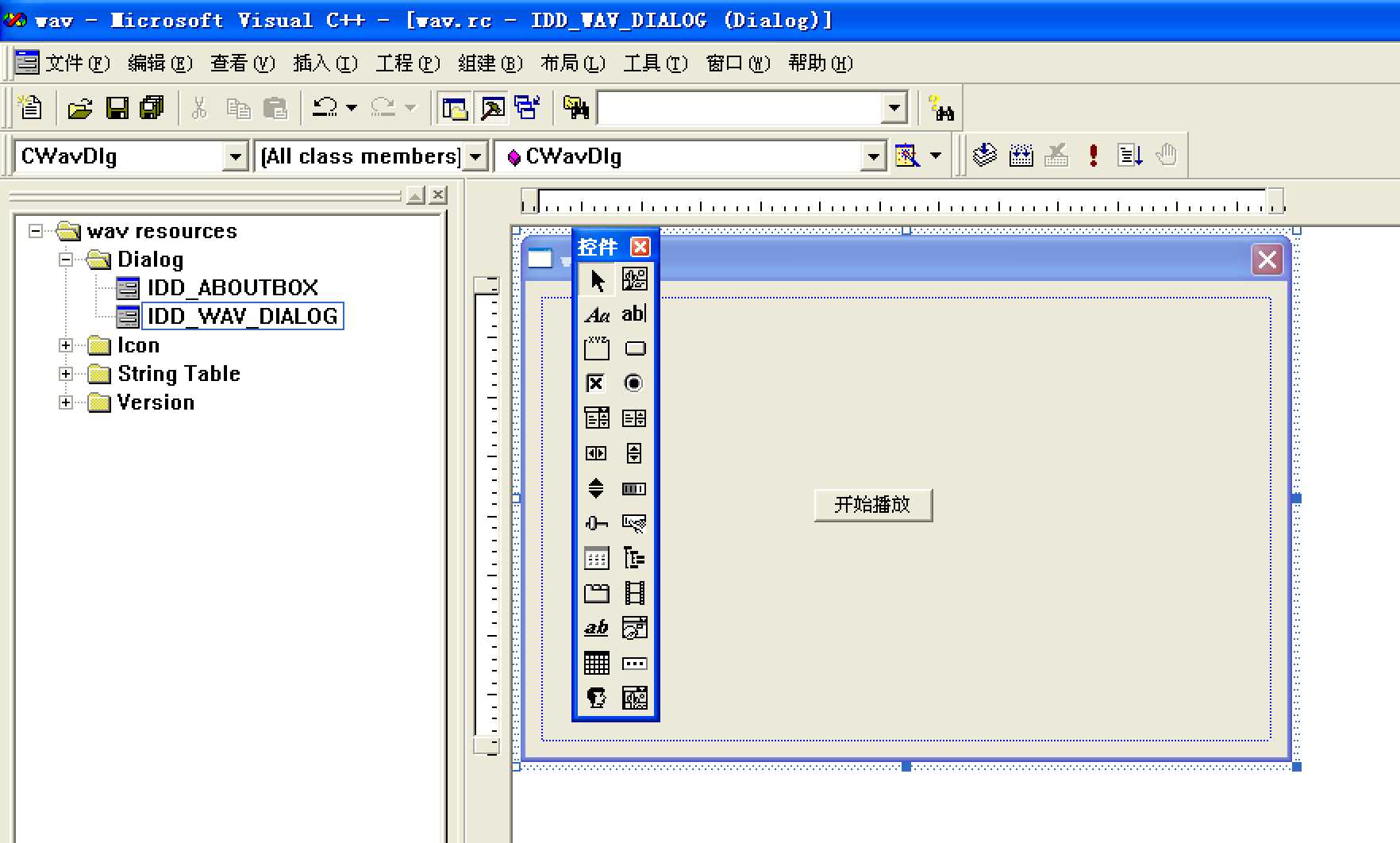Click the Undo arrow icon
The height and width of the screenshot is (843, 1400).
point(325,107)
